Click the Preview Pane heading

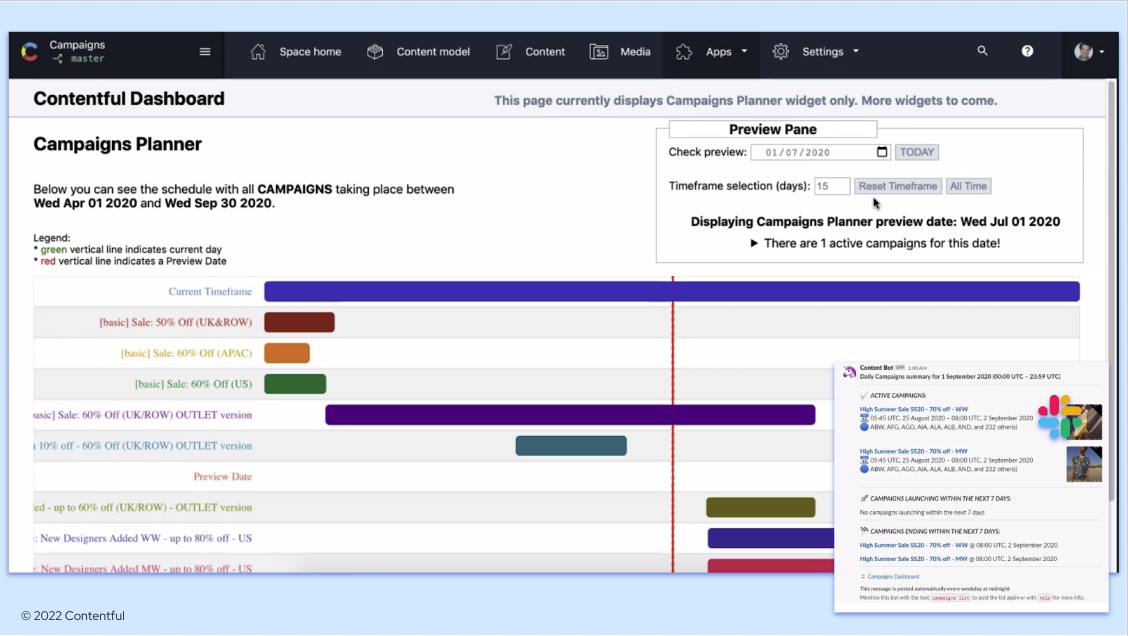tap(773, 130)
